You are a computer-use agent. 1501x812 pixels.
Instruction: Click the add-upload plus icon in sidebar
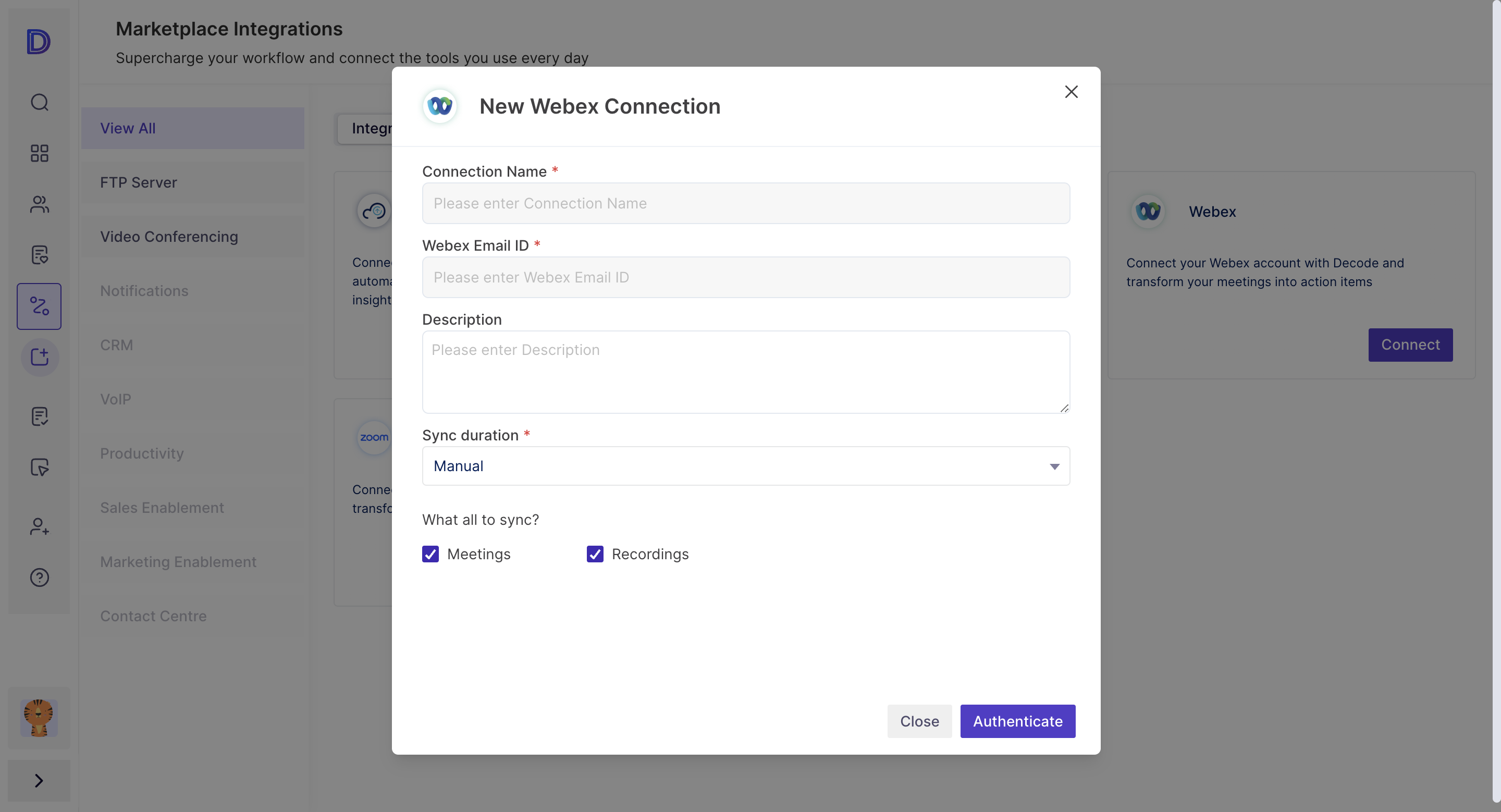[39, 356]
